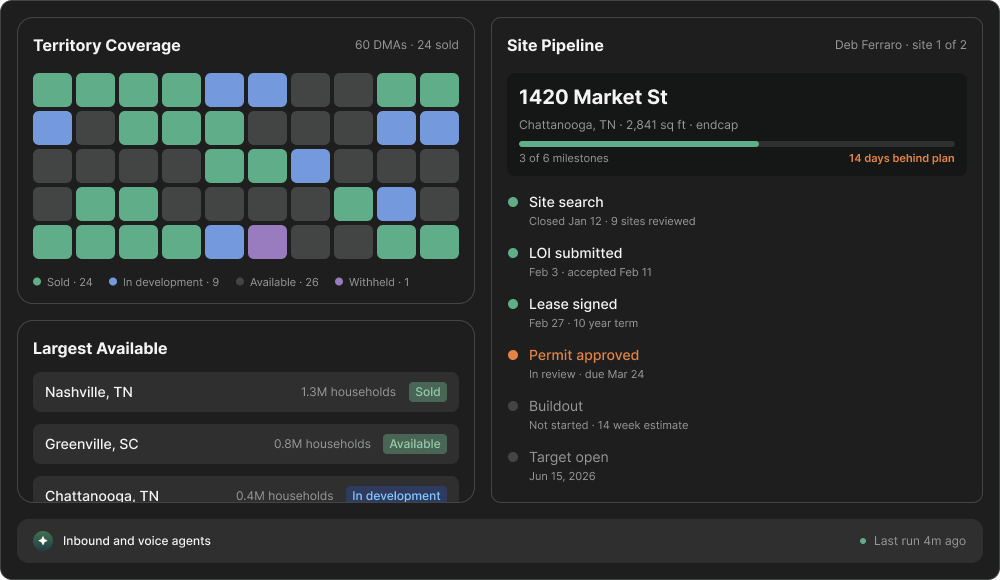Screen dimensions: 1000x580
Task: Click the Available · 26 legend label
Action: point(284,282)
